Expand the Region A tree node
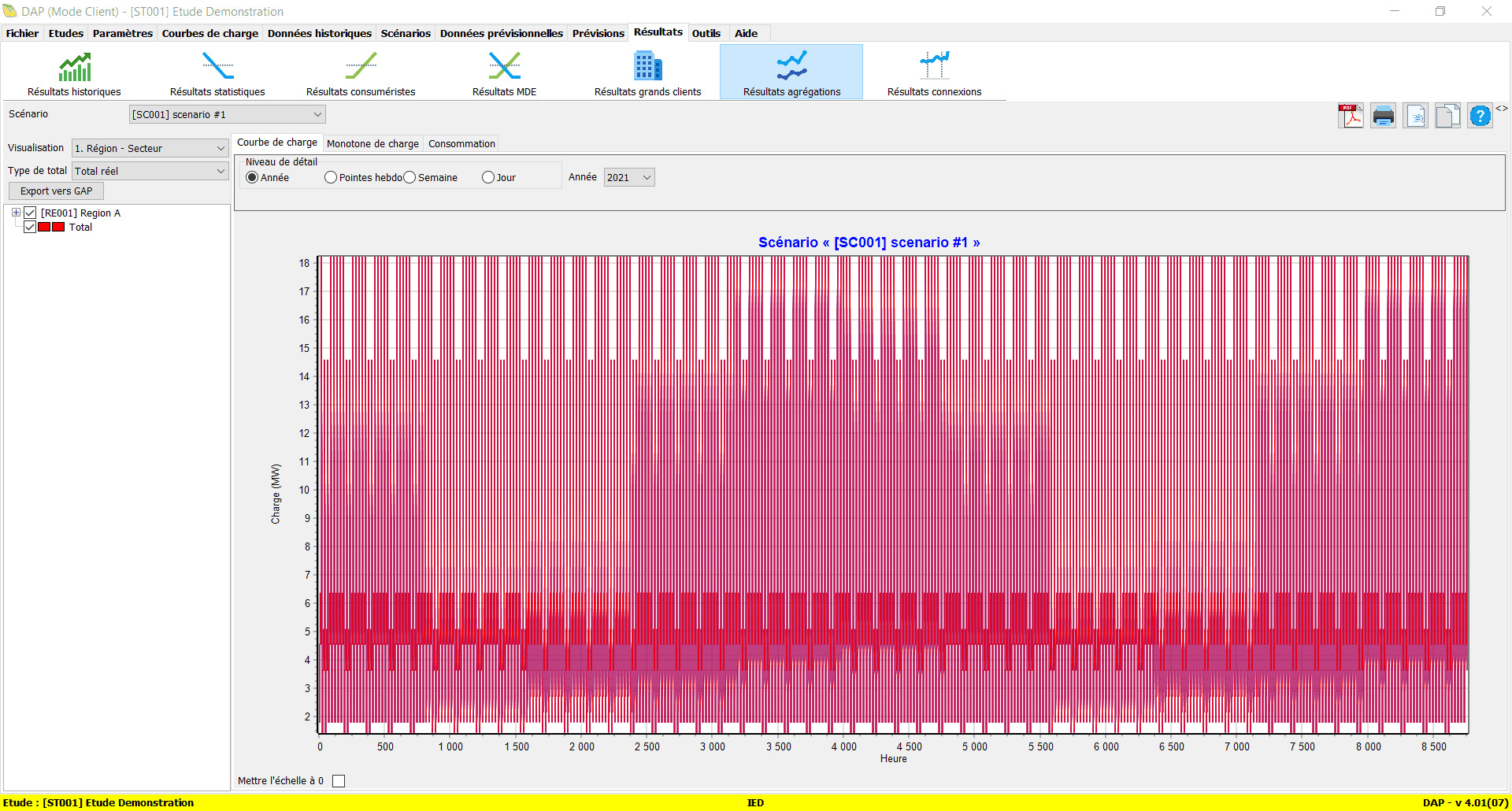This screenshot has width=1512, height=811. pos(16,213)
